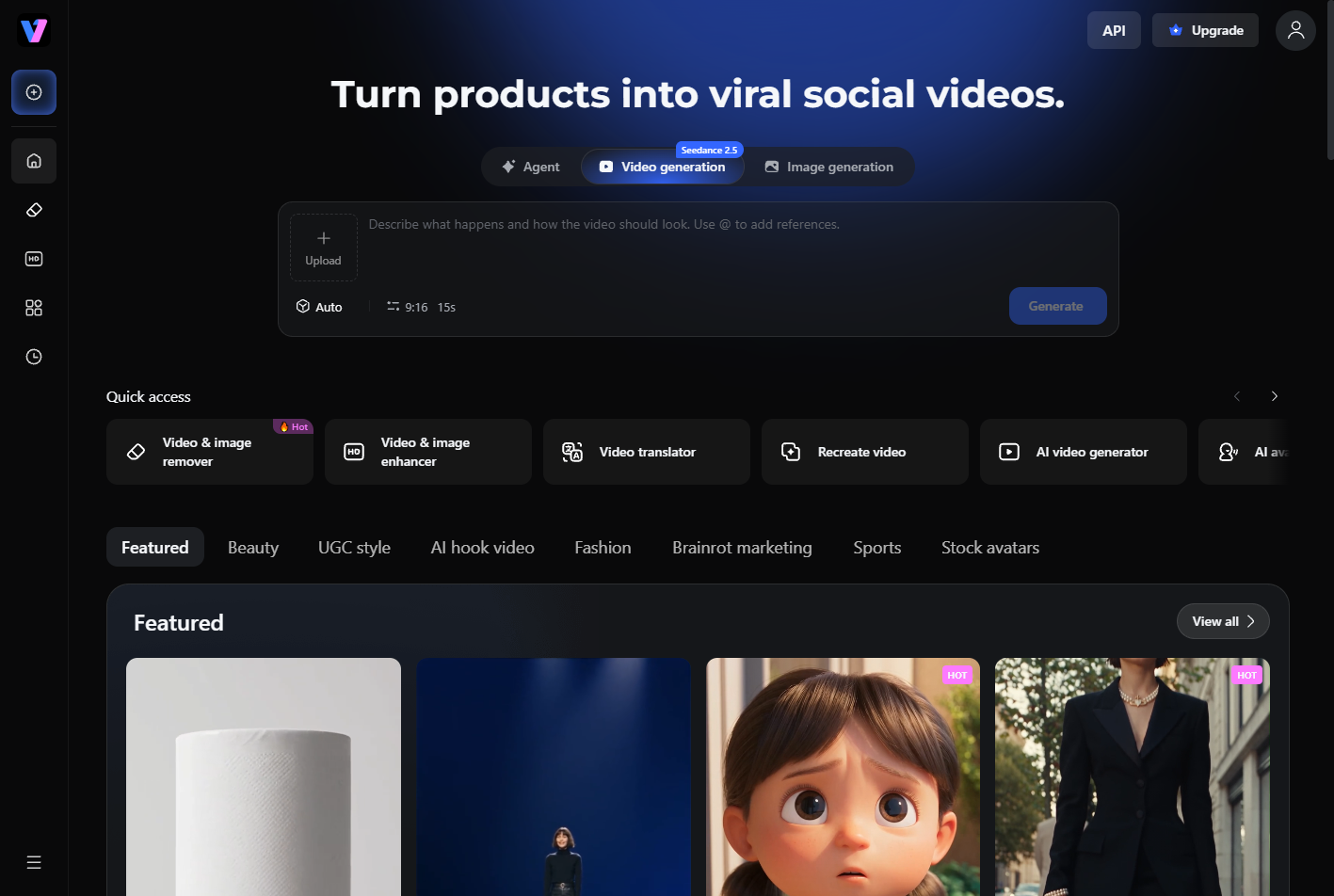
Task: Select the Sports category tab
Action: tap(876, 547)
